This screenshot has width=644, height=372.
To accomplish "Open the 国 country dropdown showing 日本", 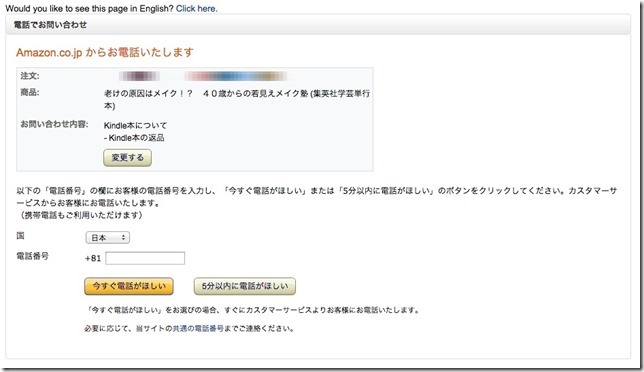I will [x=108, y=237].
